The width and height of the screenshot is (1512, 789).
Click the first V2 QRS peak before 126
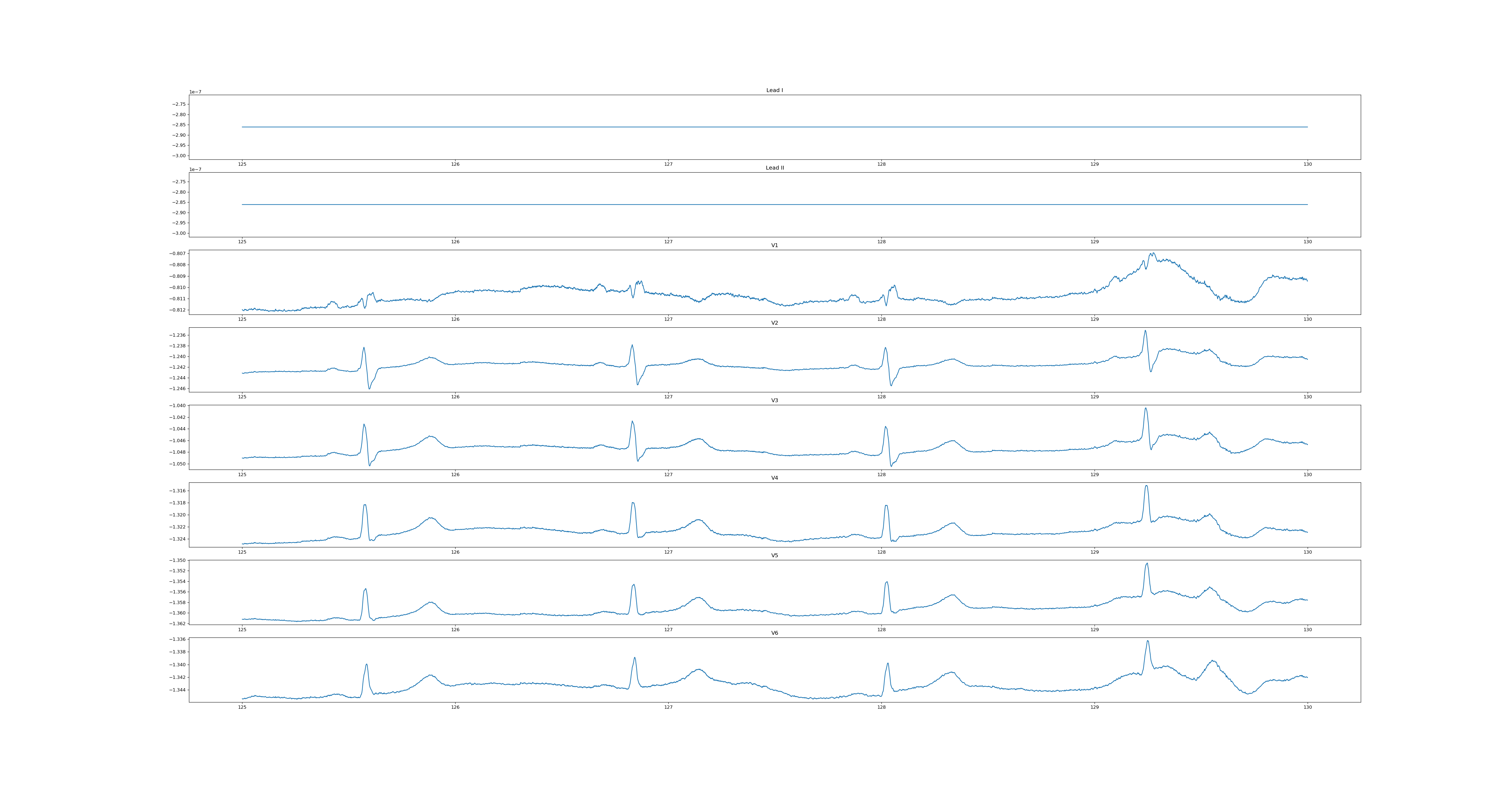click(x=364, y=348)
